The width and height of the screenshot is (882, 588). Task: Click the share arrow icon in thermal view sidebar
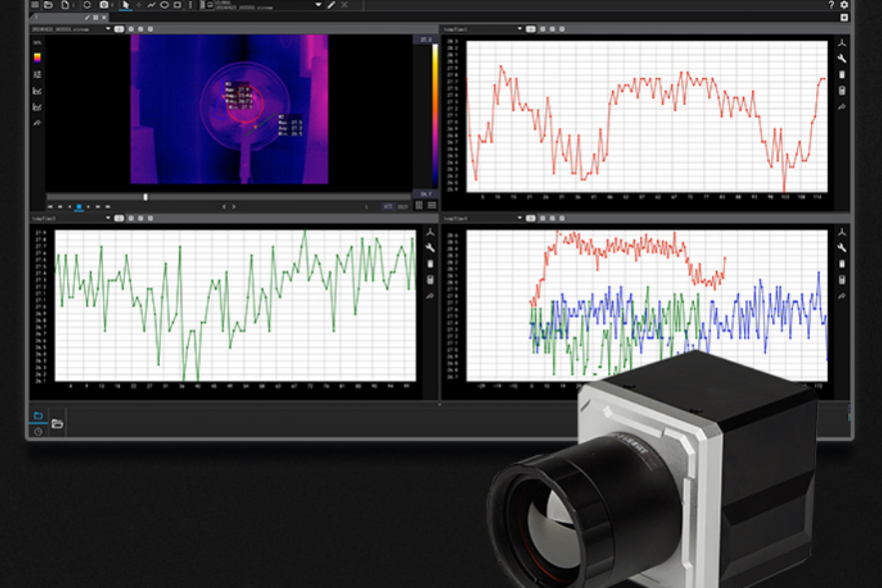click(38, 122)
